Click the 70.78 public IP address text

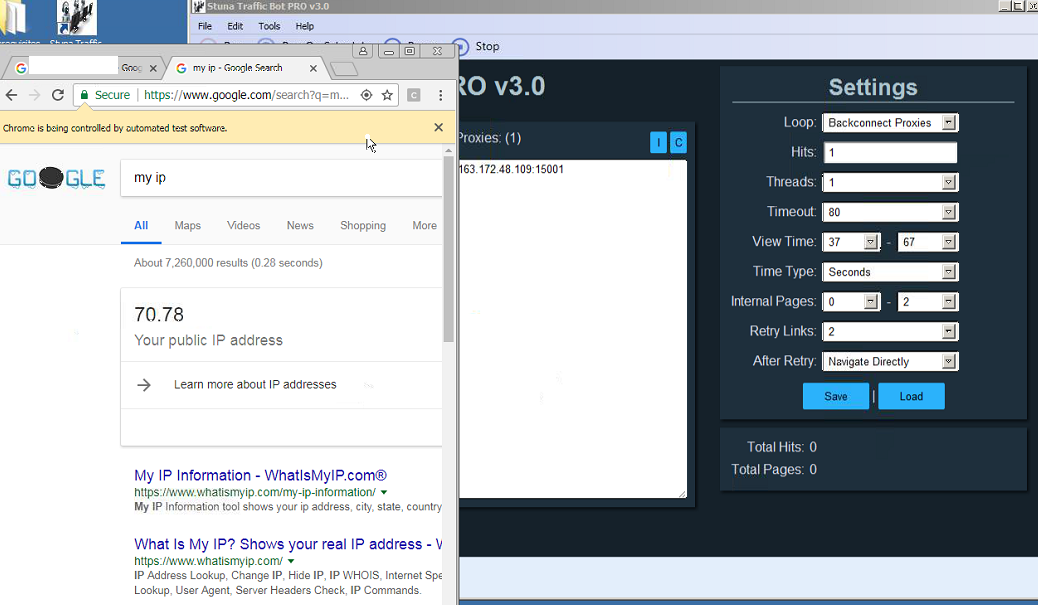click(159, 314)
